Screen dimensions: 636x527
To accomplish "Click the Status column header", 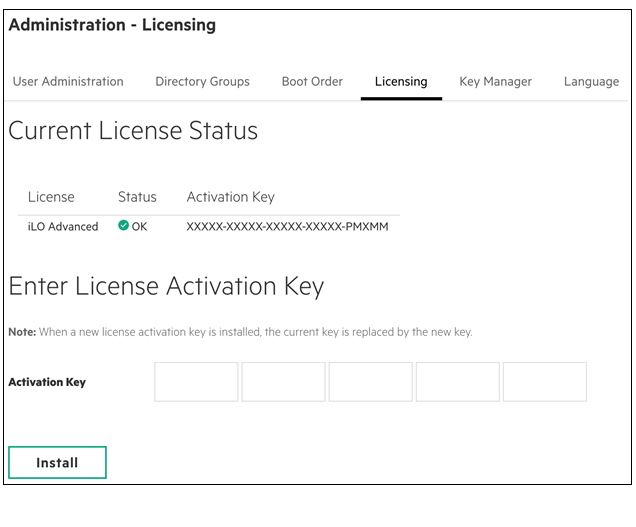I will (137, 197).
